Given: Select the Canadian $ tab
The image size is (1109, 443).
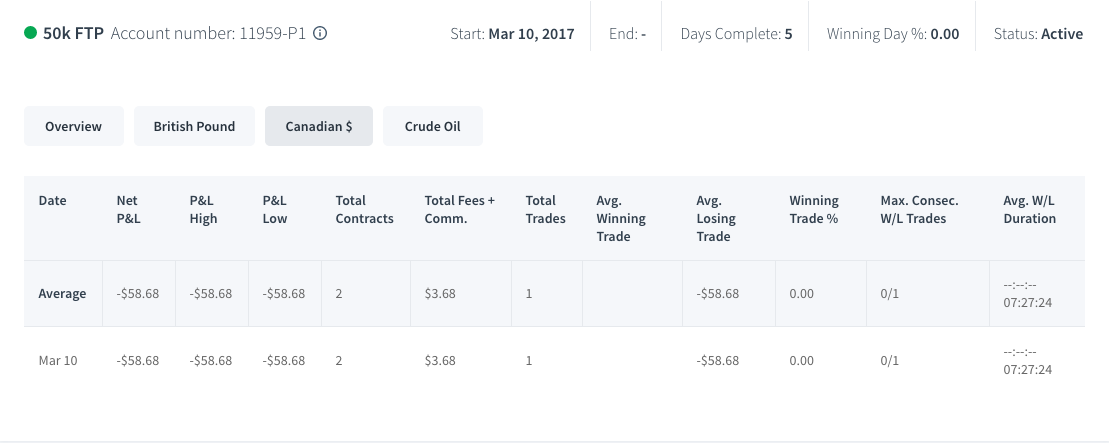Looking at the screenshot, I should (319, 127).
